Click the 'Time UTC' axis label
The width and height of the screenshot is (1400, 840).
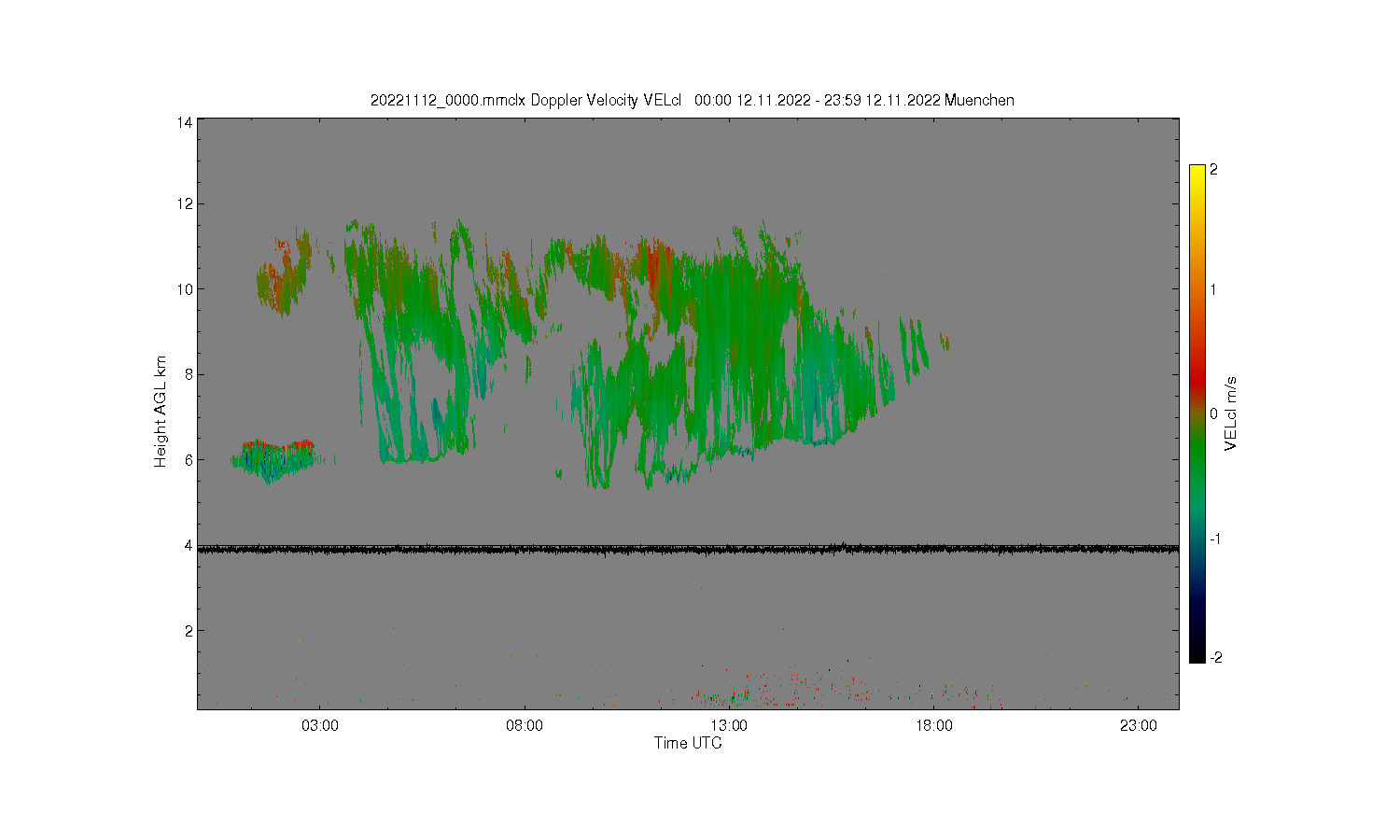click(688, 743)
